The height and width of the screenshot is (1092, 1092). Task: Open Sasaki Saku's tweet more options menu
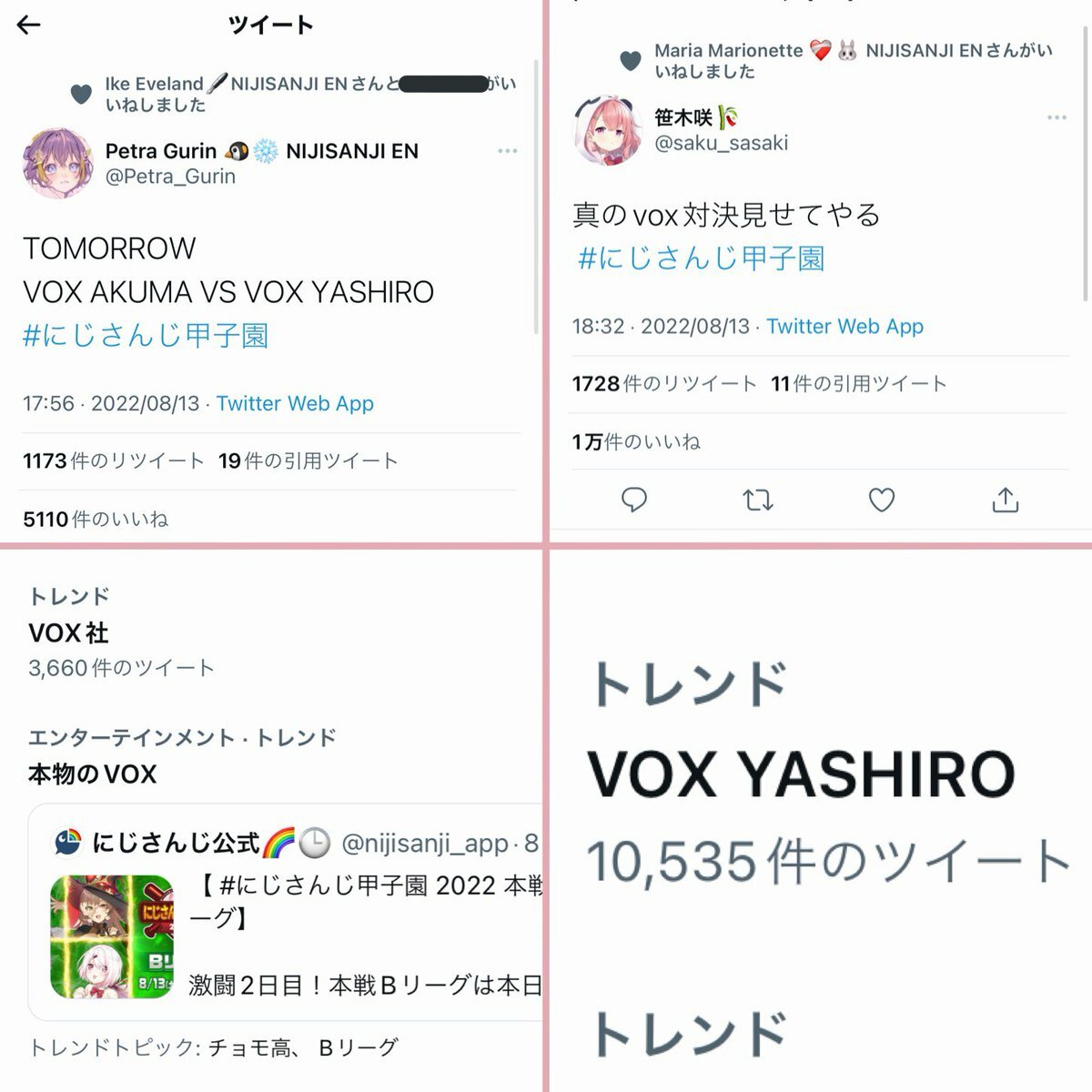[1057, 117]
